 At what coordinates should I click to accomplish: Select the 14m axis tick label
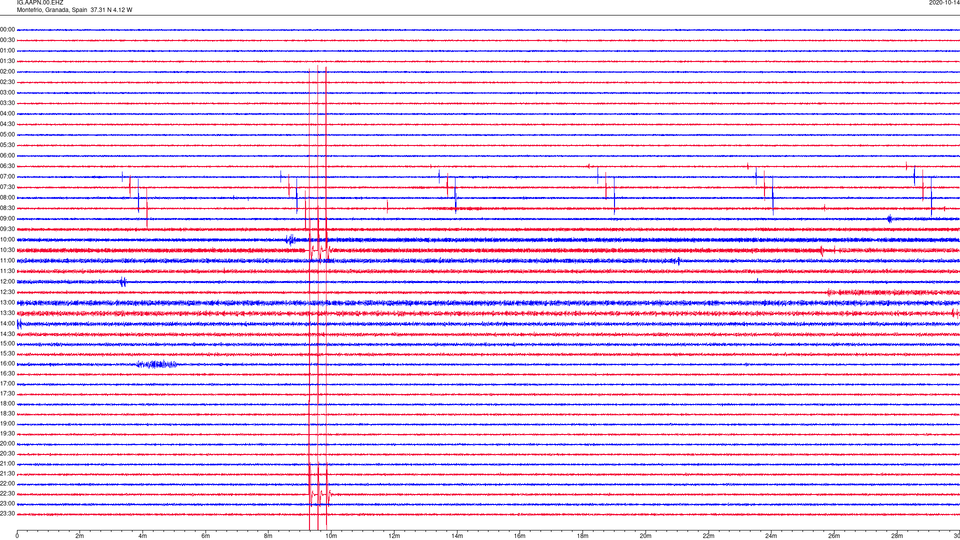pyautogui.click(x=457, y=536)
